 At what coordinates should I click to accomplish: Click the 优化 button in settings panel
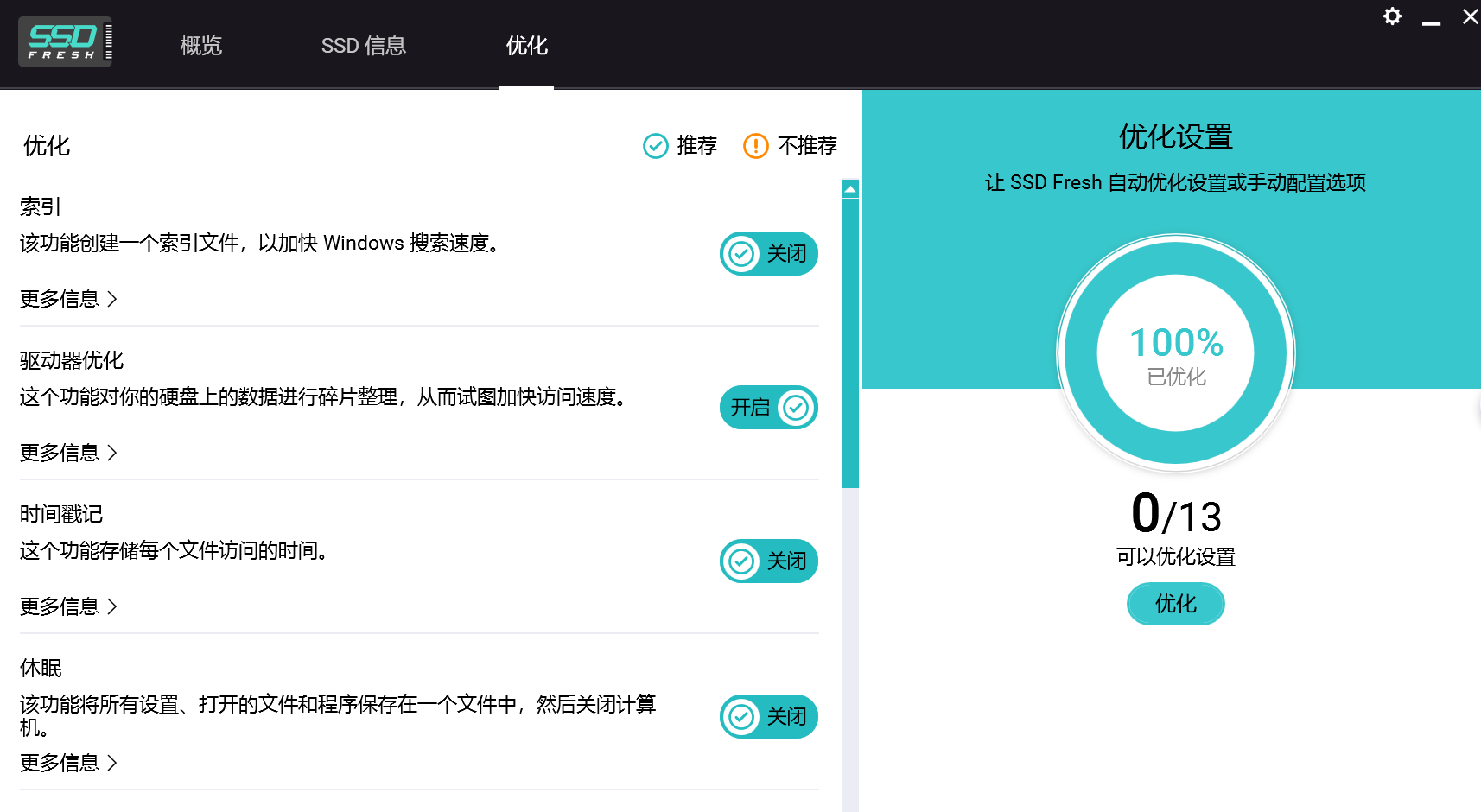point(1176,604)
